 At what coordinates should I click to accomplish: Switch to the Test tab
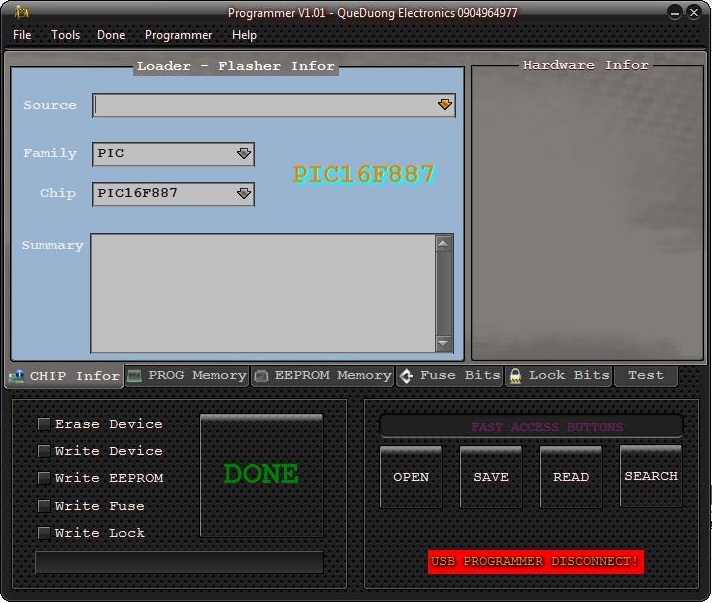click(x=646, y=376)
